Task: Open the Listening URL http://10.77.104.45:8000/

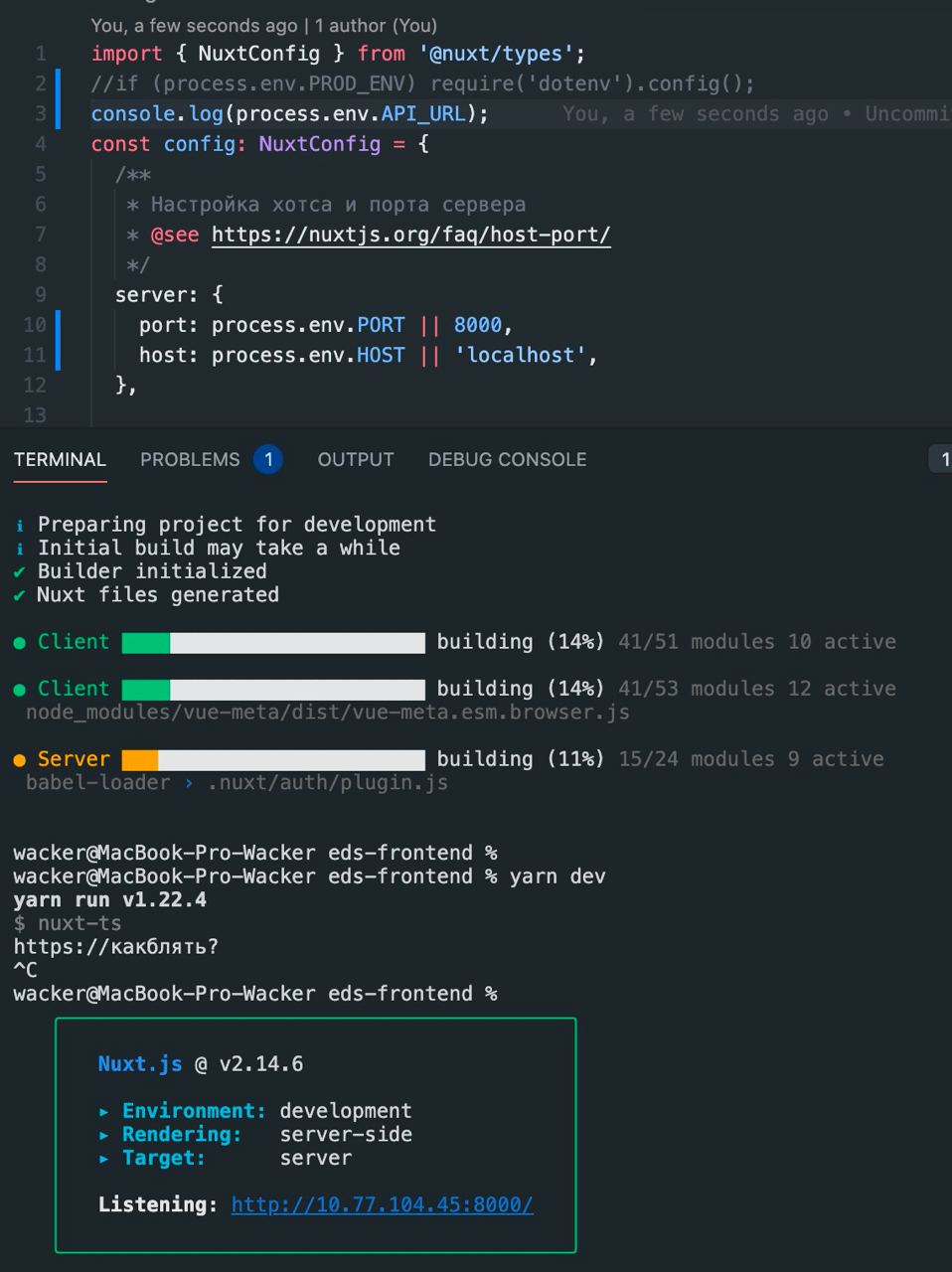Action: point(382,1204)
